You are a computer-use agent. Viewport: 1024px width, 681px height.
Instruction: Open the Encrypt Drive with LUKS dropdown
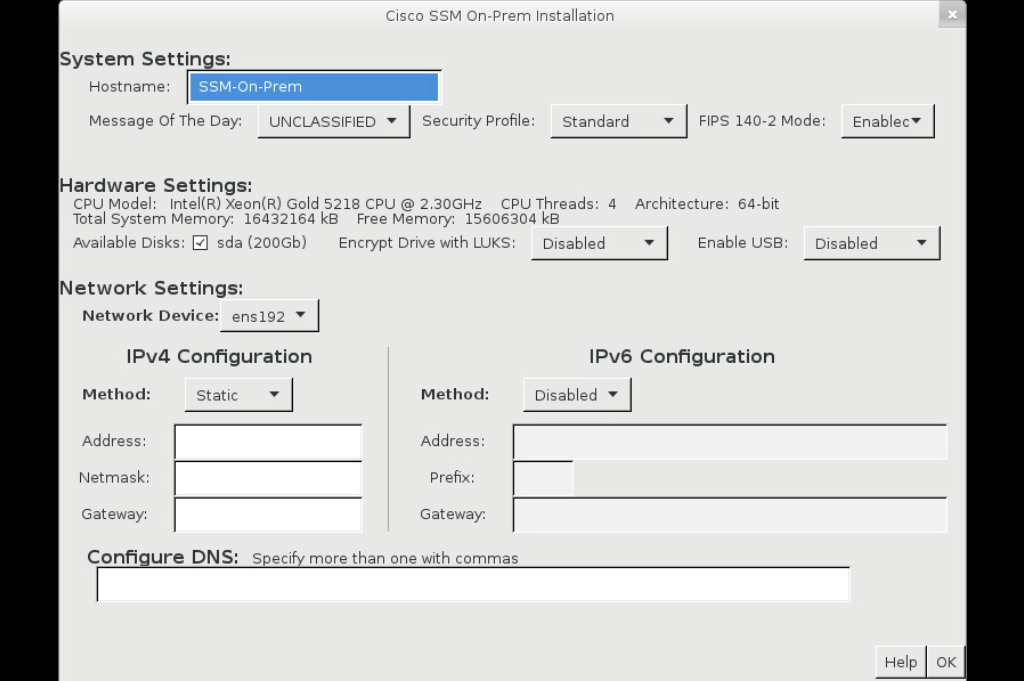click(x=599, y=244)
